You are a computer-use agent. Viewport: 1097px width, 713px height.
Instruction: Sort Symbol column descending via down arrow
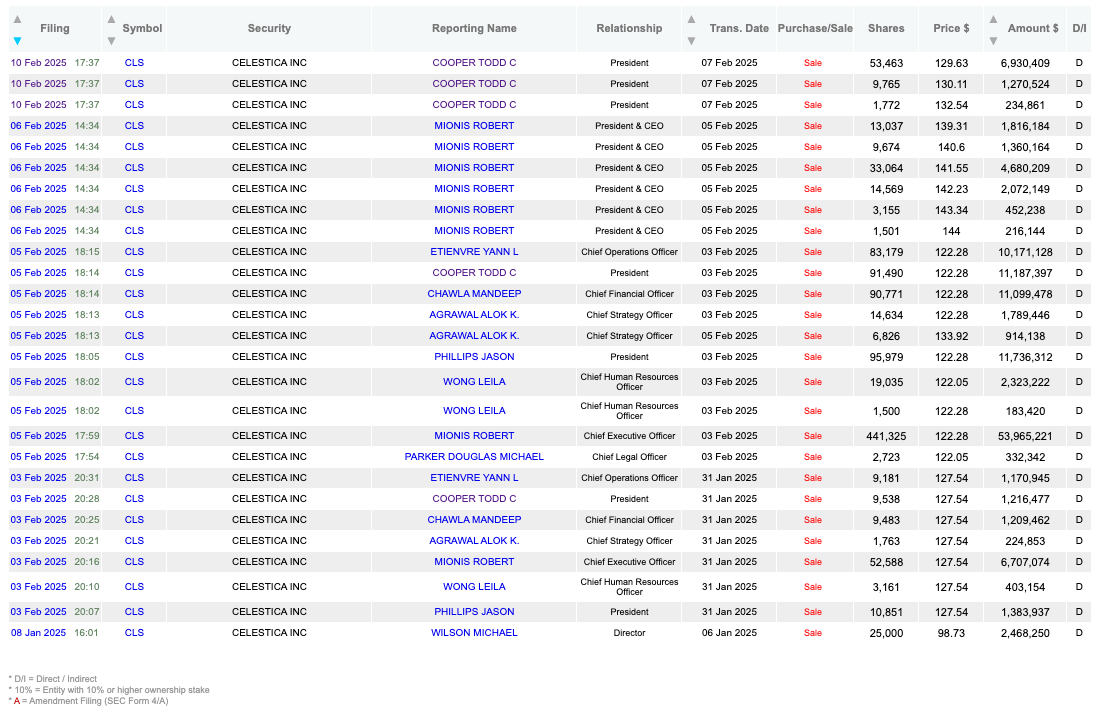click(x=111, y=41)
